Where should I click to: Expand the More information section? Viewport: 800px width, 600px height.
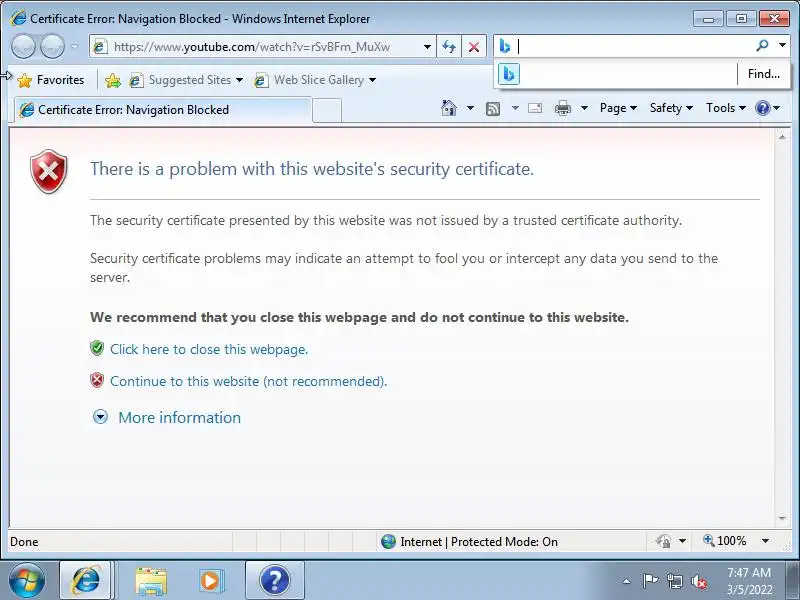pos(180,418)
